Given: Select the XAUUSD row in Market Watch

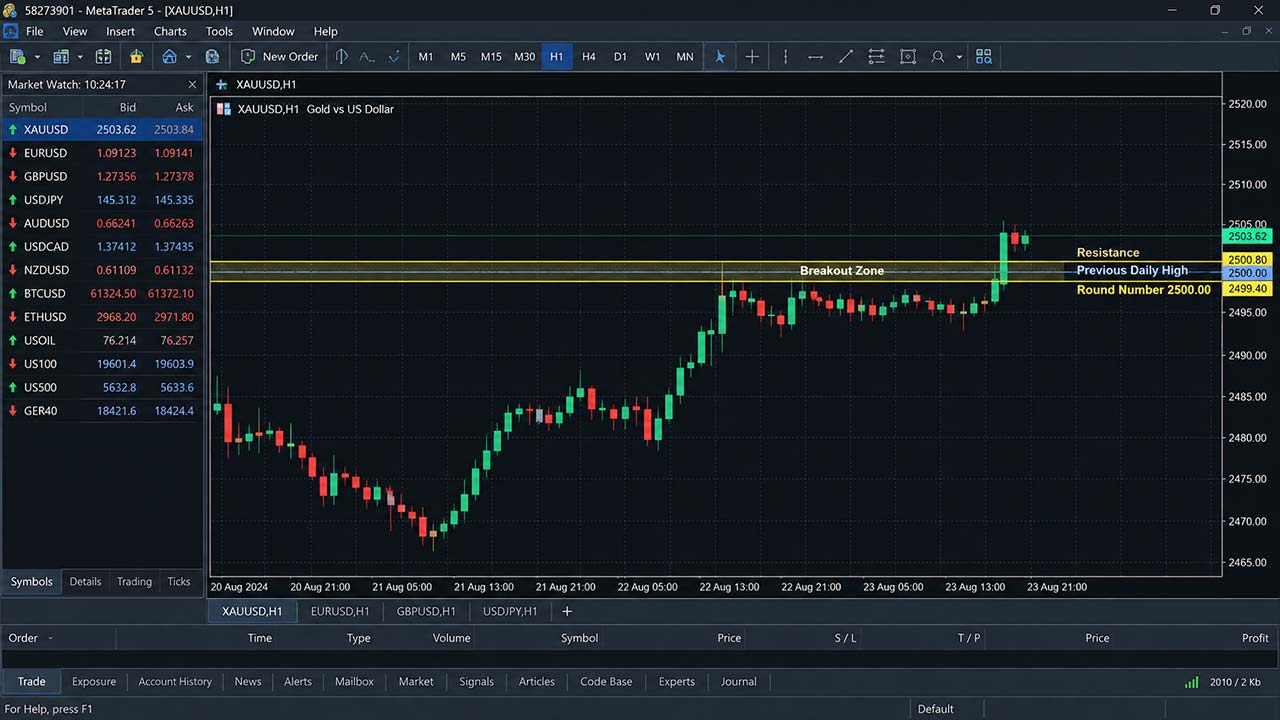Looking at the screenshot, I should (x=102, y=129).
